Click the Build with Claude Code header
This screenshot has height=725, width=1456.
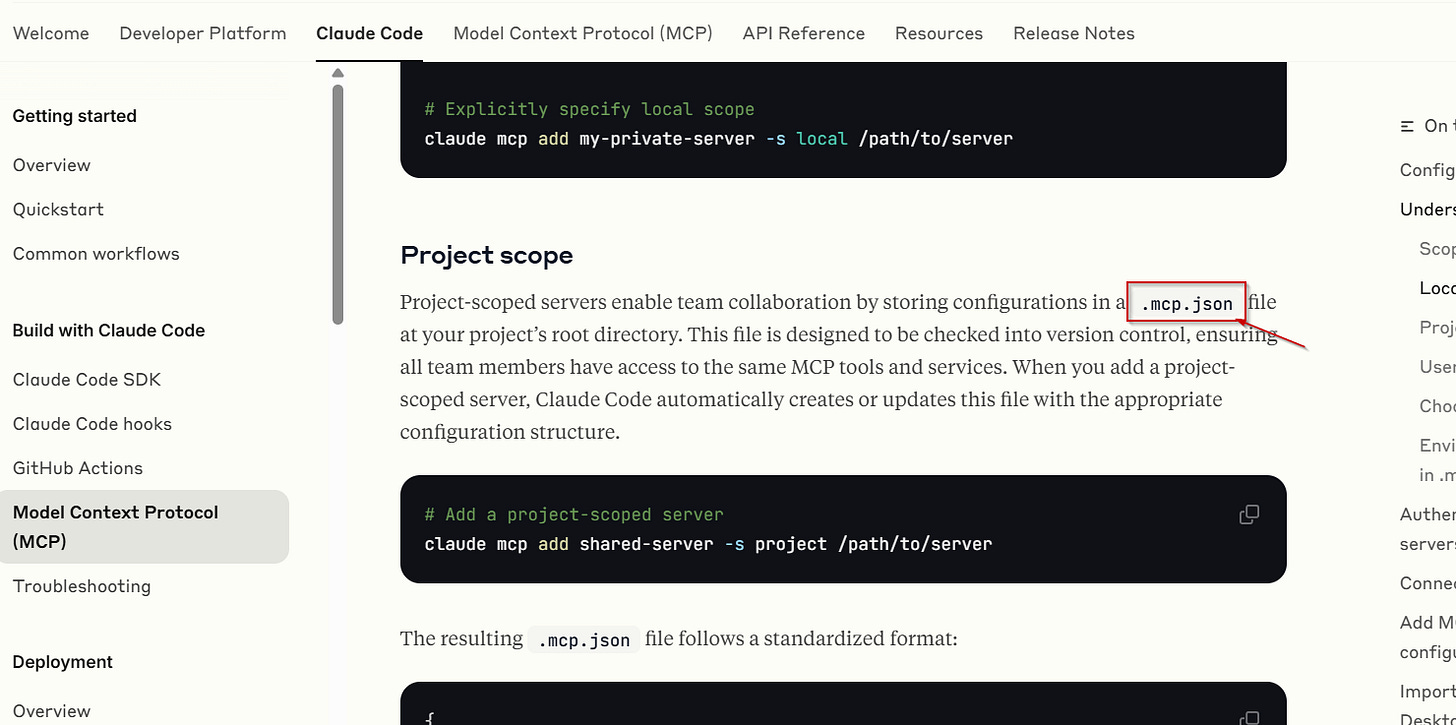pyautogui.click(x=109, y=330)
